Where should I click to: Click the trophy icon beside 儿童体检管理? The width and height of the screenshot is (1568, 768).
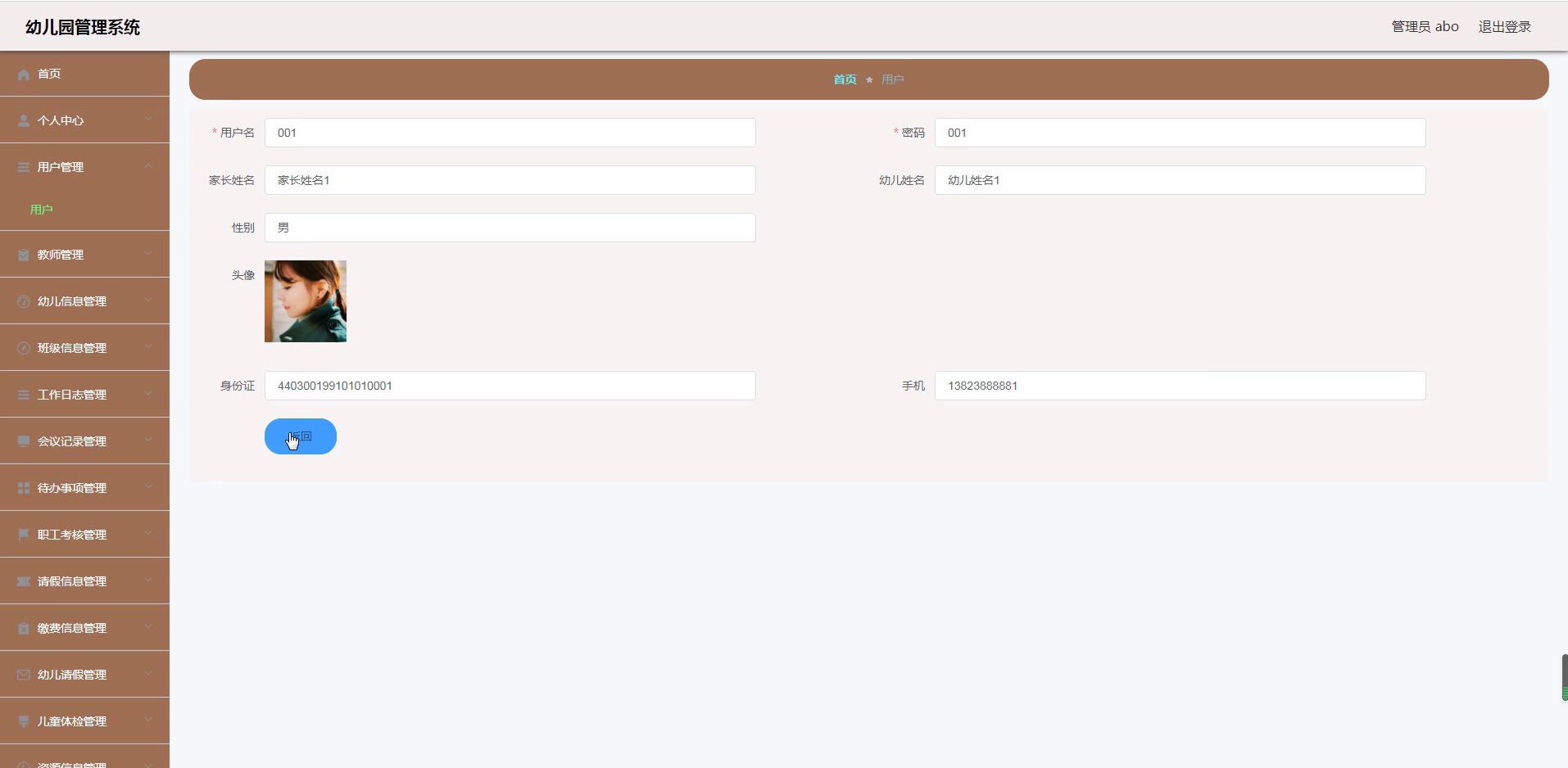pyautogui.click(x=24, y=722)
